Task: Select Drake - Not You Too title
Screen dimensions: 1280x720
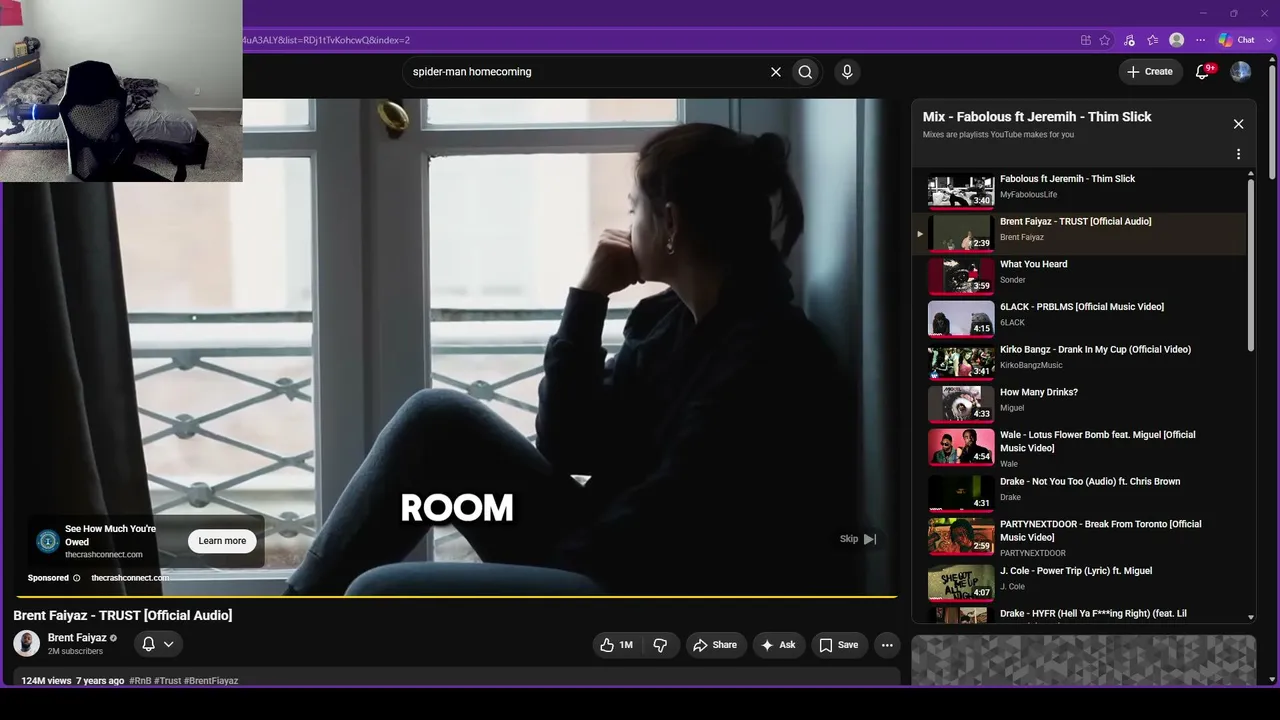Action: click(1090, 481)
